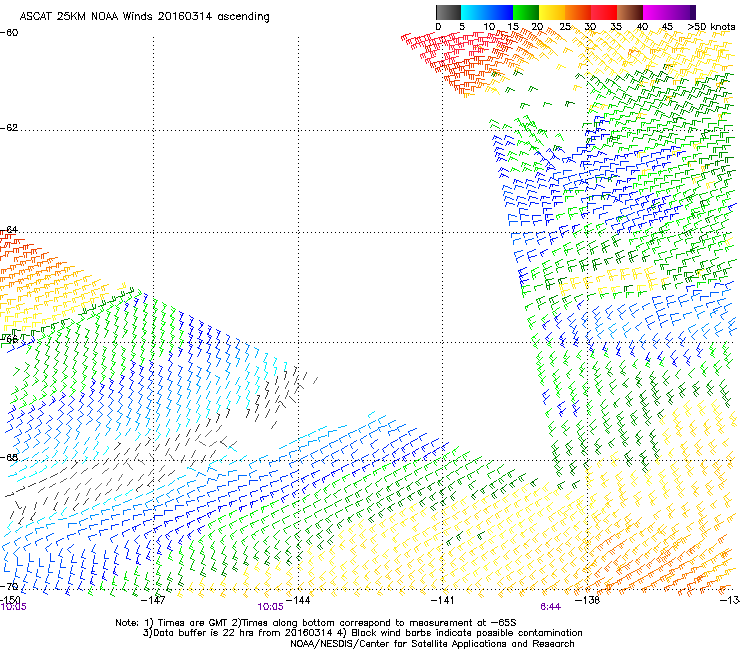The height and width of the screenshot is (650, 740).
Task: Click the yellow 20-25 knots legend swatch
Action: pos(552,12)
